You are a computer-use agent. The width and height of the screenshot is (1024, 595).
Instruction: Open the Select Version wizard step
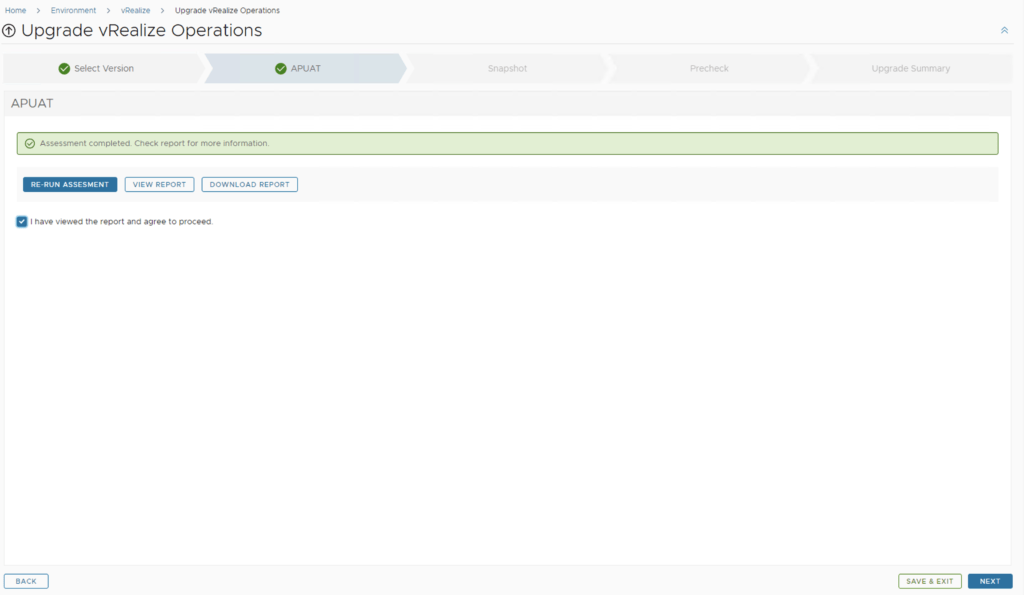[x=103, y=69]
